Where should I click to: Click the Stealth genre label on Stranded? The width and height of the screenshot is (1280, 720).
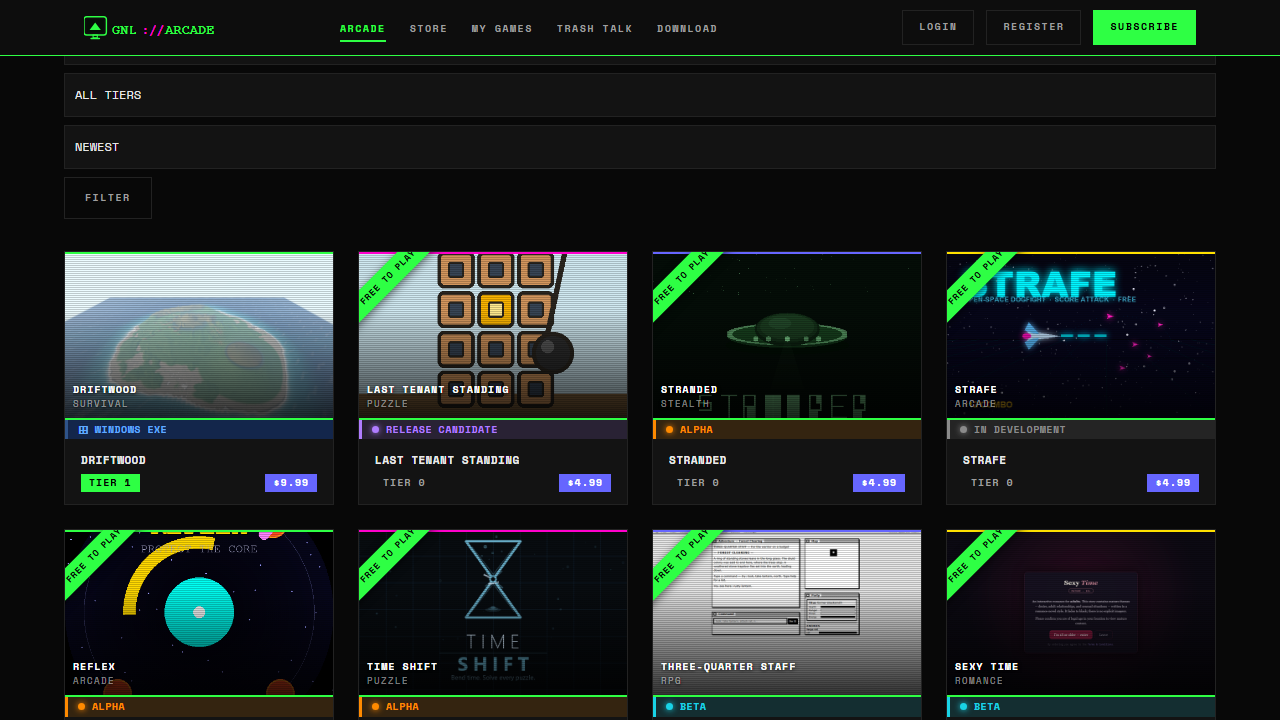(685, 404)
